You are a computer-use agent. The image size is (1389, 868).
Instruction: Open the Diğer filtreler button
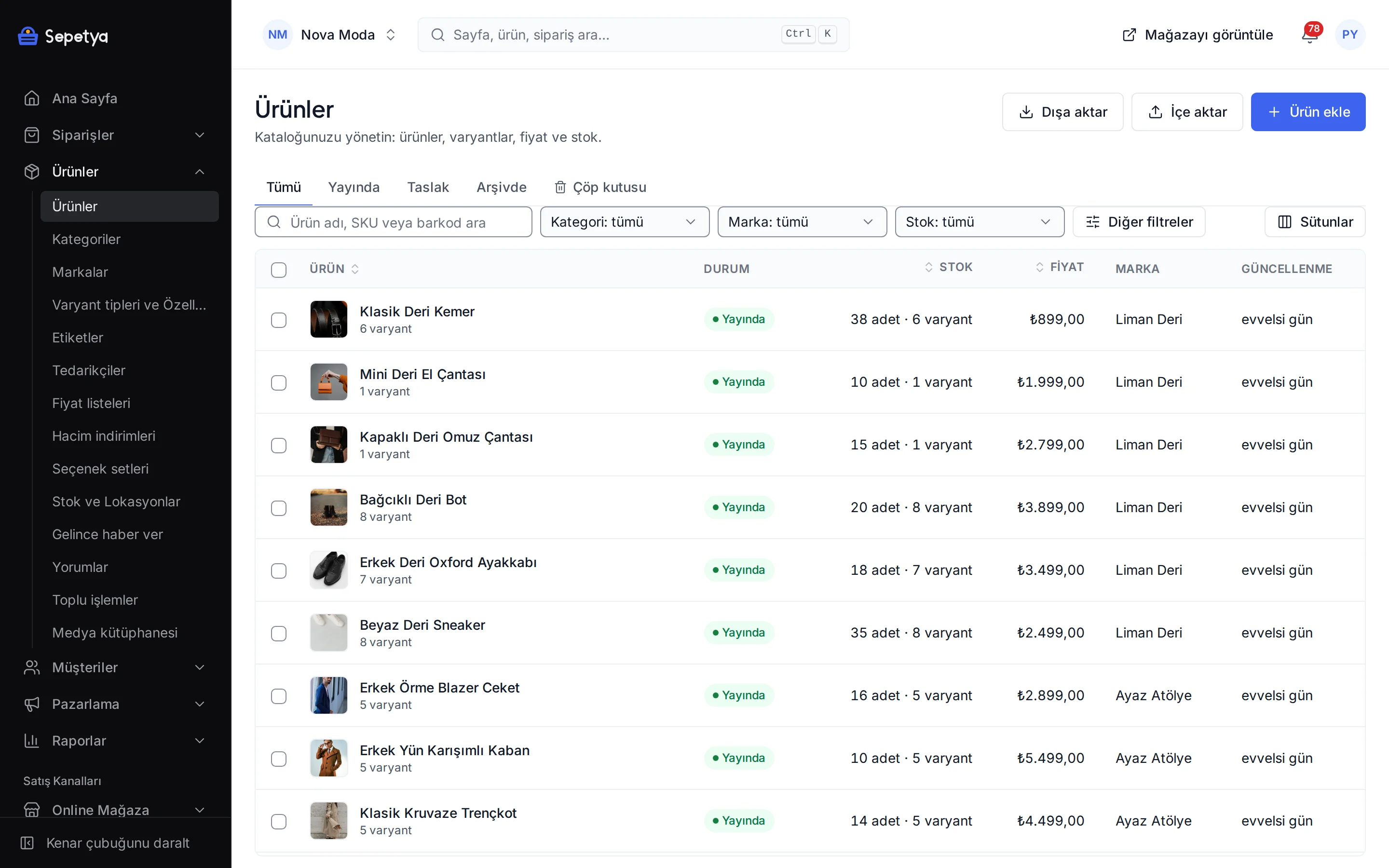click(1139, 222)
